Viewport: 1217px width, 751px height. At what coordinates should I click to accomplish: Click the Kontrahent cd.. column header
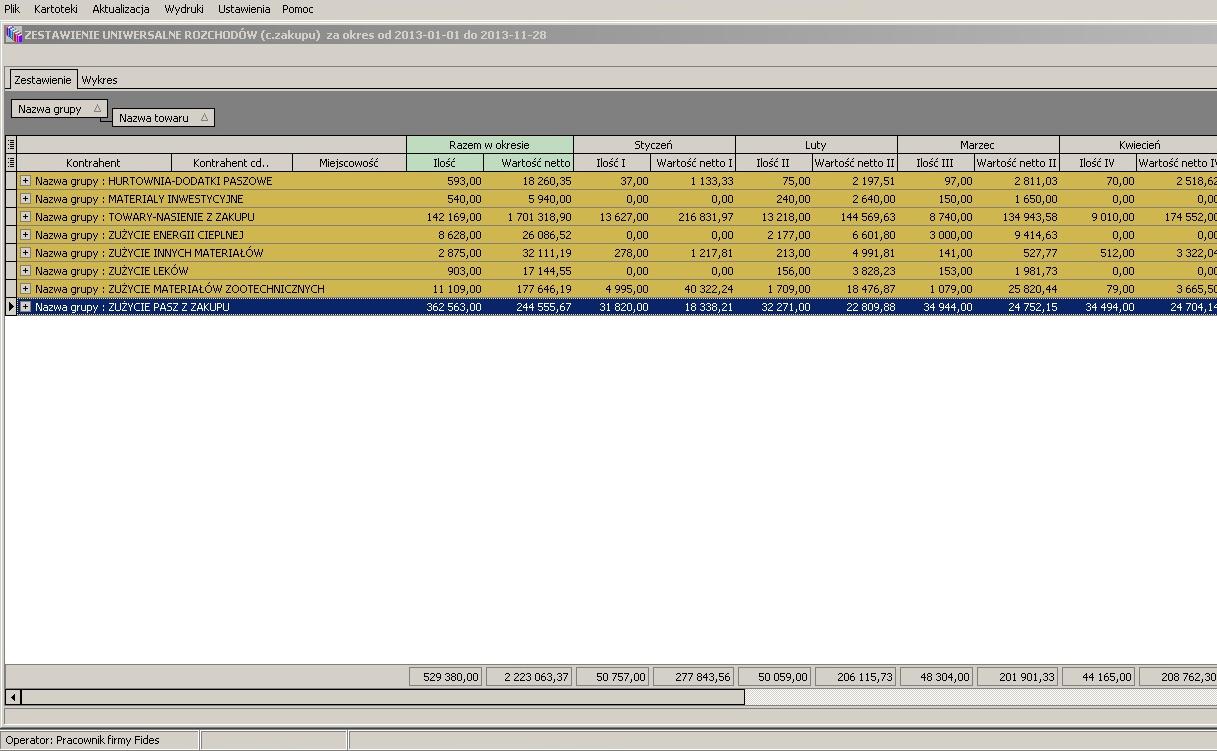click(231, 163)
